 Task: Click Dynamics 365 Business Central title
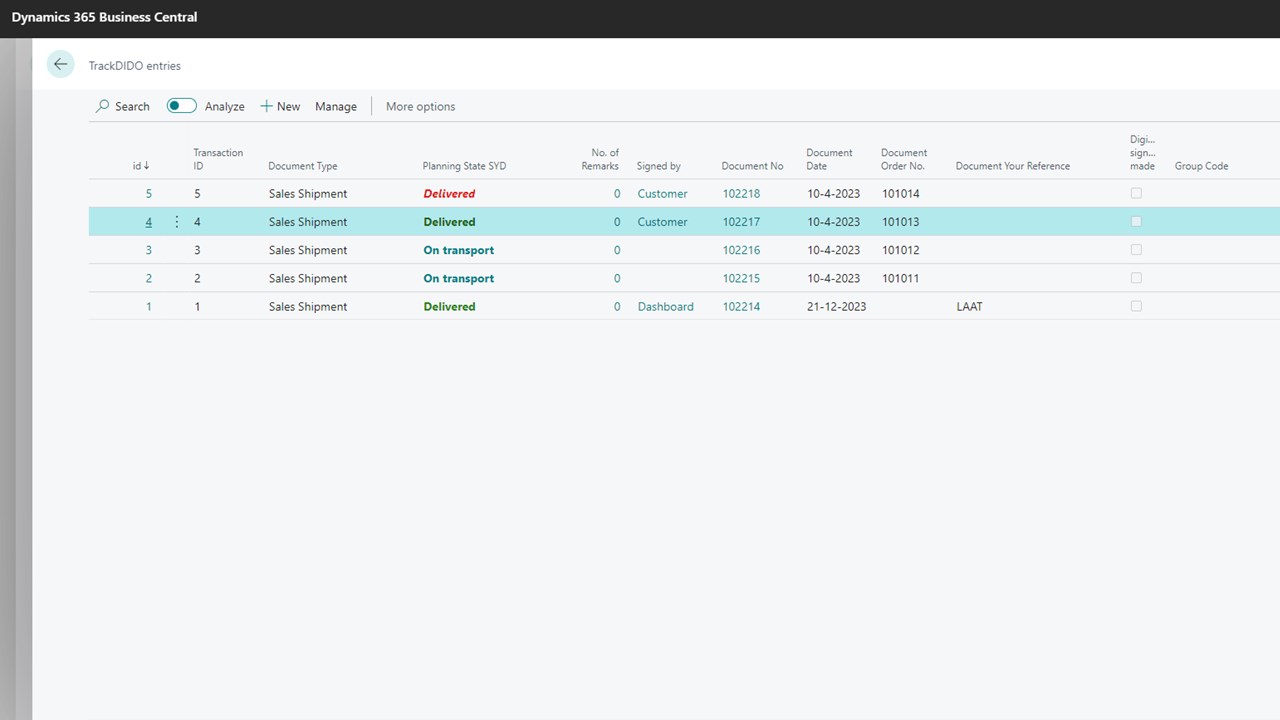pyautogui.click(x=104, y=17)
